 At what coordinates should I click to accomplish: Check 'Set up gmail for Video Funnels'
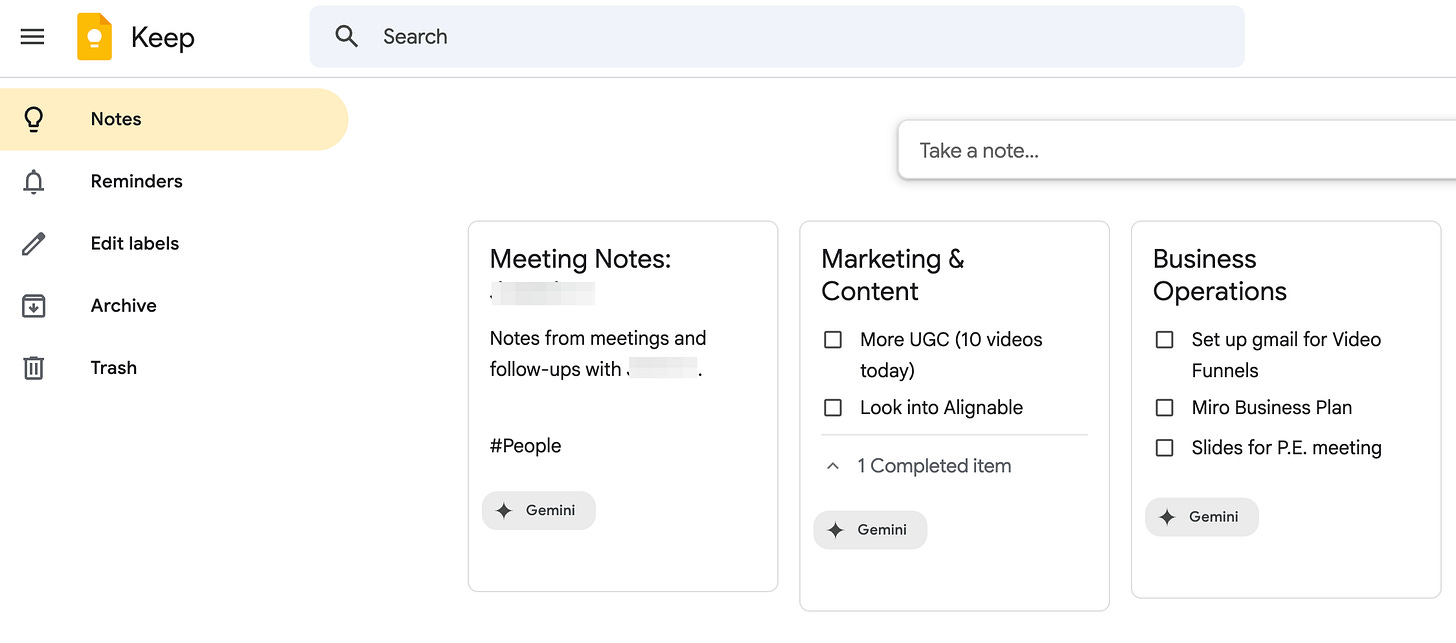coord(1163,339)
